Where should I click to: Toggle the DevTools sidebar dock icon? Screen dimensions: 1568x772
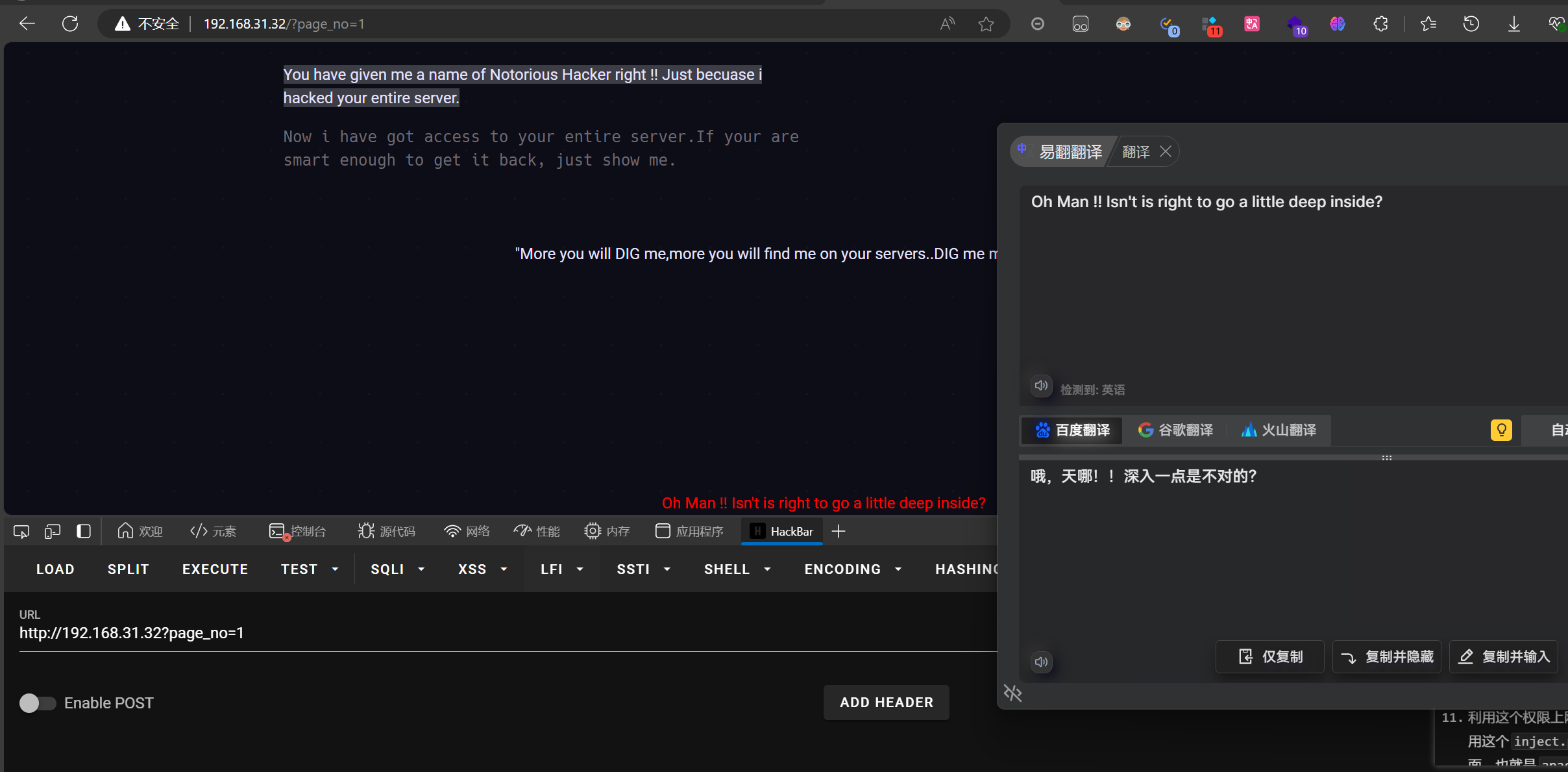(84, 532)
